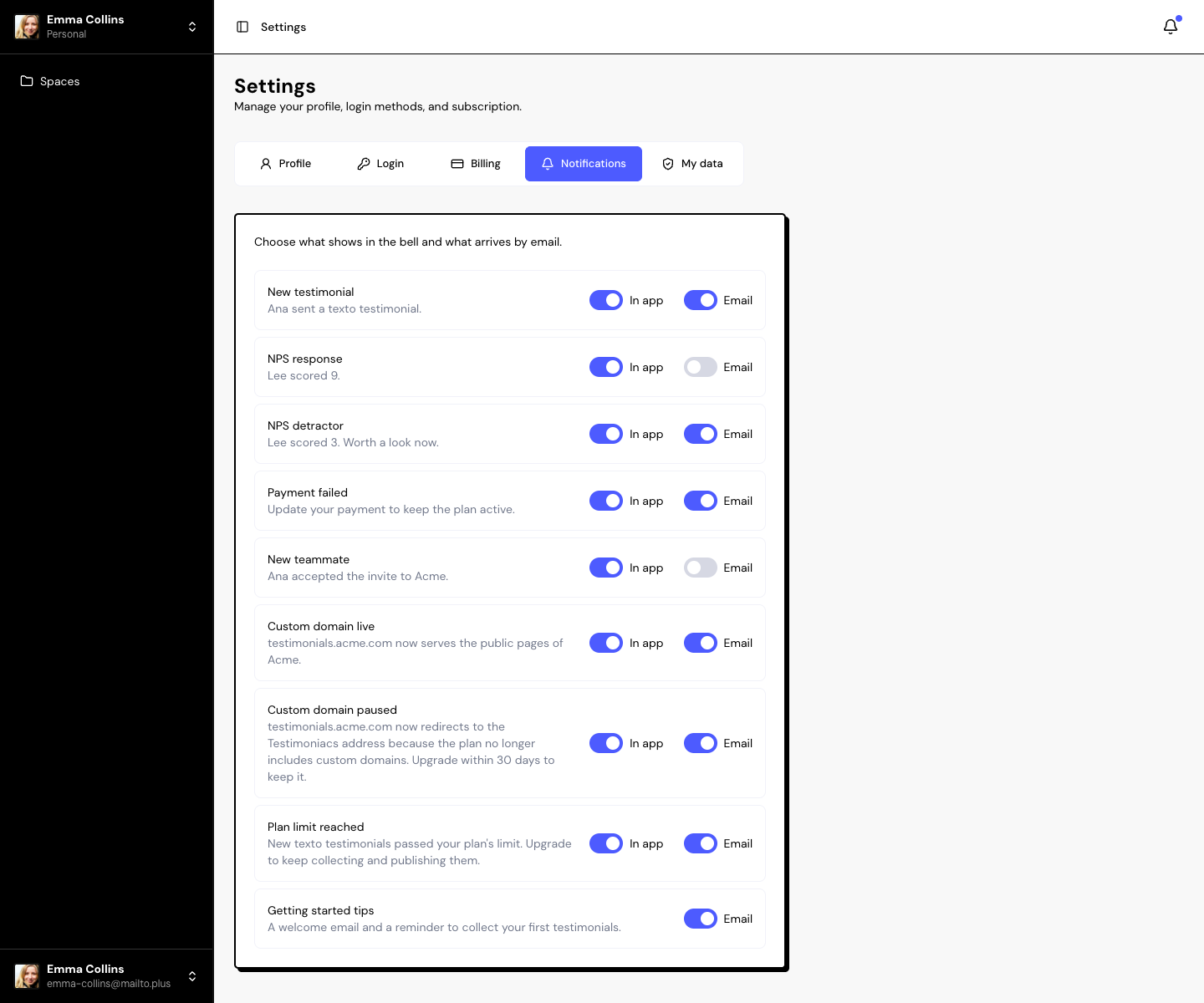Turn off Email for Getting started tips
The image size is (1204, 1003).
pyautogui.click(x=701, y=919)
